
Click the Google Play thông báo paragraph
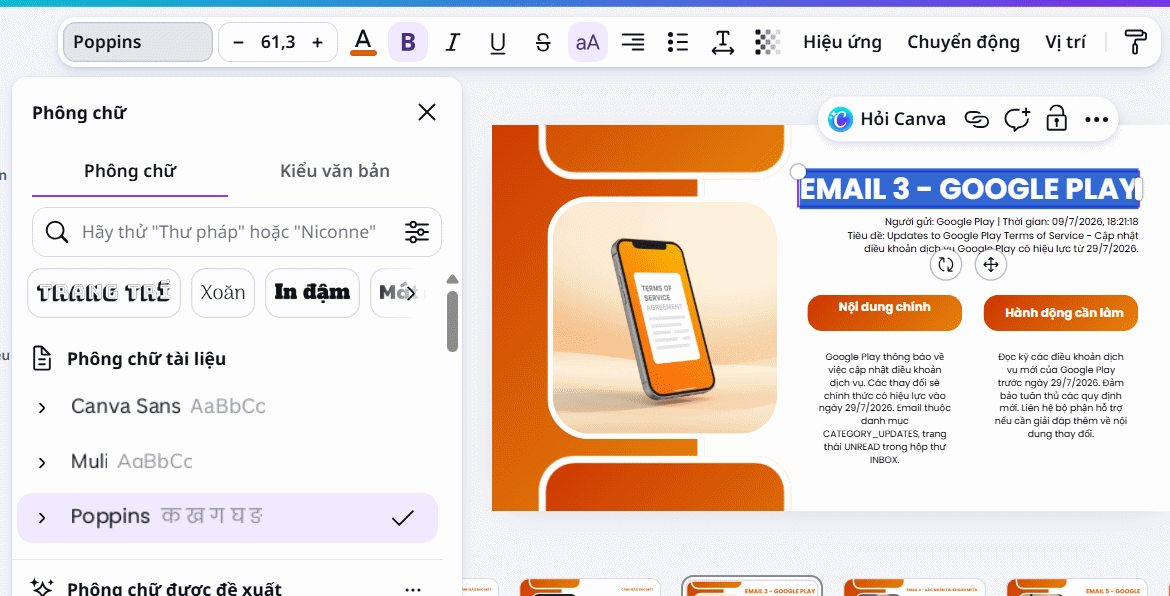(884, 408)
